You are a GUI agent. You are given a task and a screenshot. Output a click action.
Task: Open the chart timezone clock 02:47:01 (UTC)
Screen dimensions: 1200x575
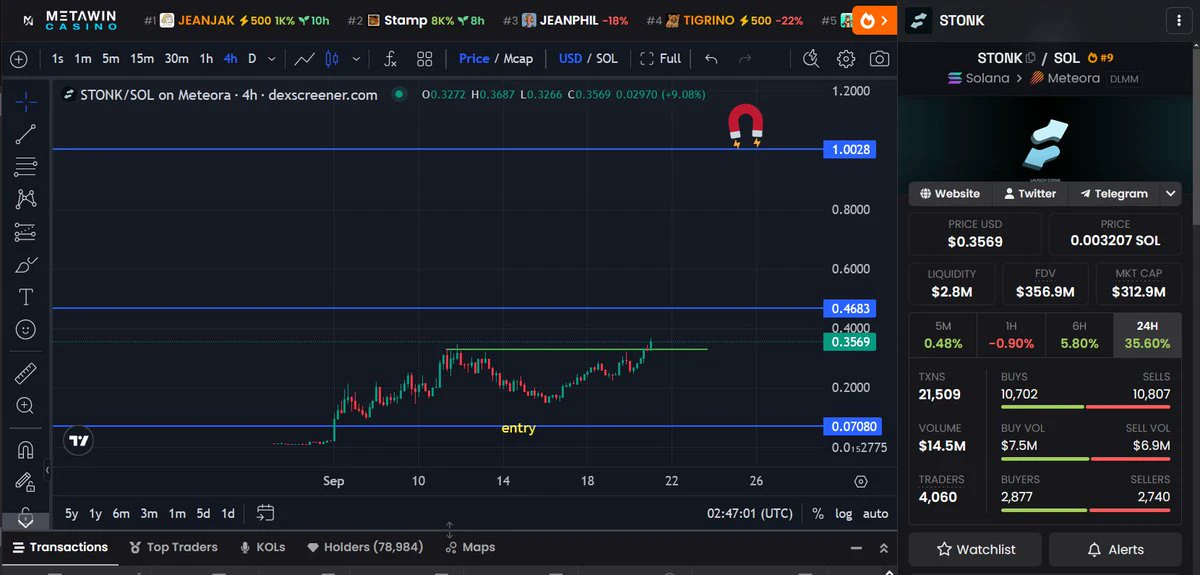click(x=750, y=514)
